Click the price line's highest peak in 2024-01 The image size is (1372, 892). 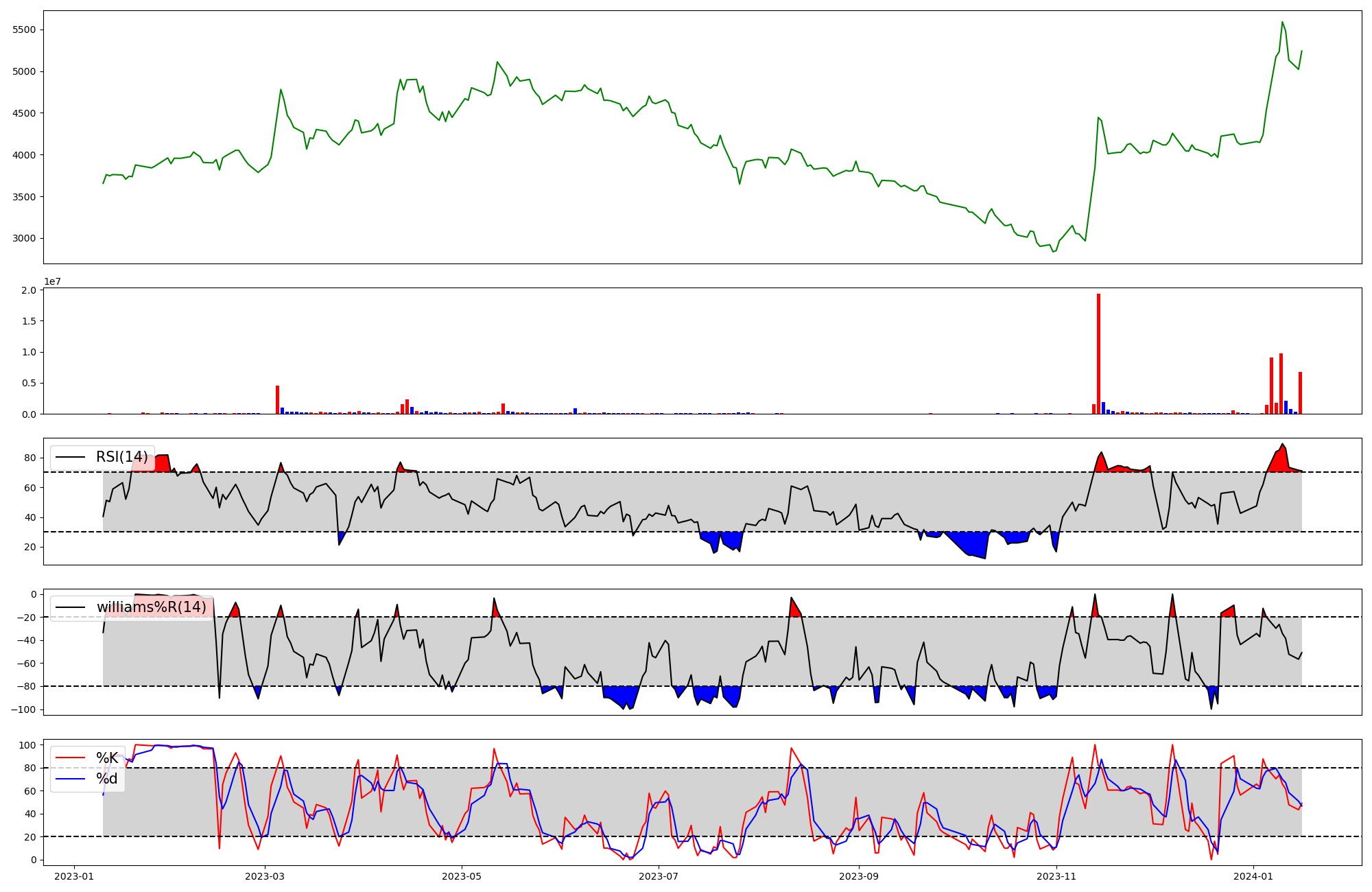tap(1282, 23)
